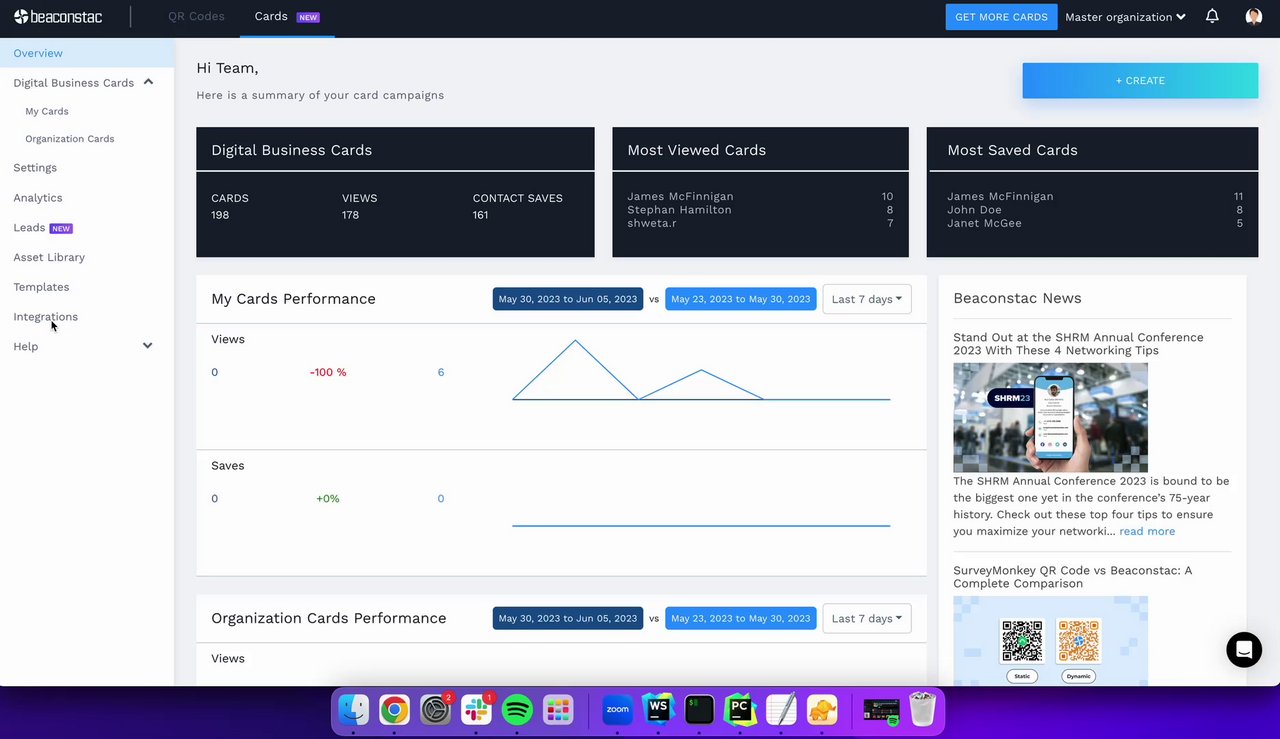Click James McFinnigan in Most Saved Cards
Image resolution: width=1280 pixels, height=739 pixels.
pyautogui.click(x=1000, y=197)
